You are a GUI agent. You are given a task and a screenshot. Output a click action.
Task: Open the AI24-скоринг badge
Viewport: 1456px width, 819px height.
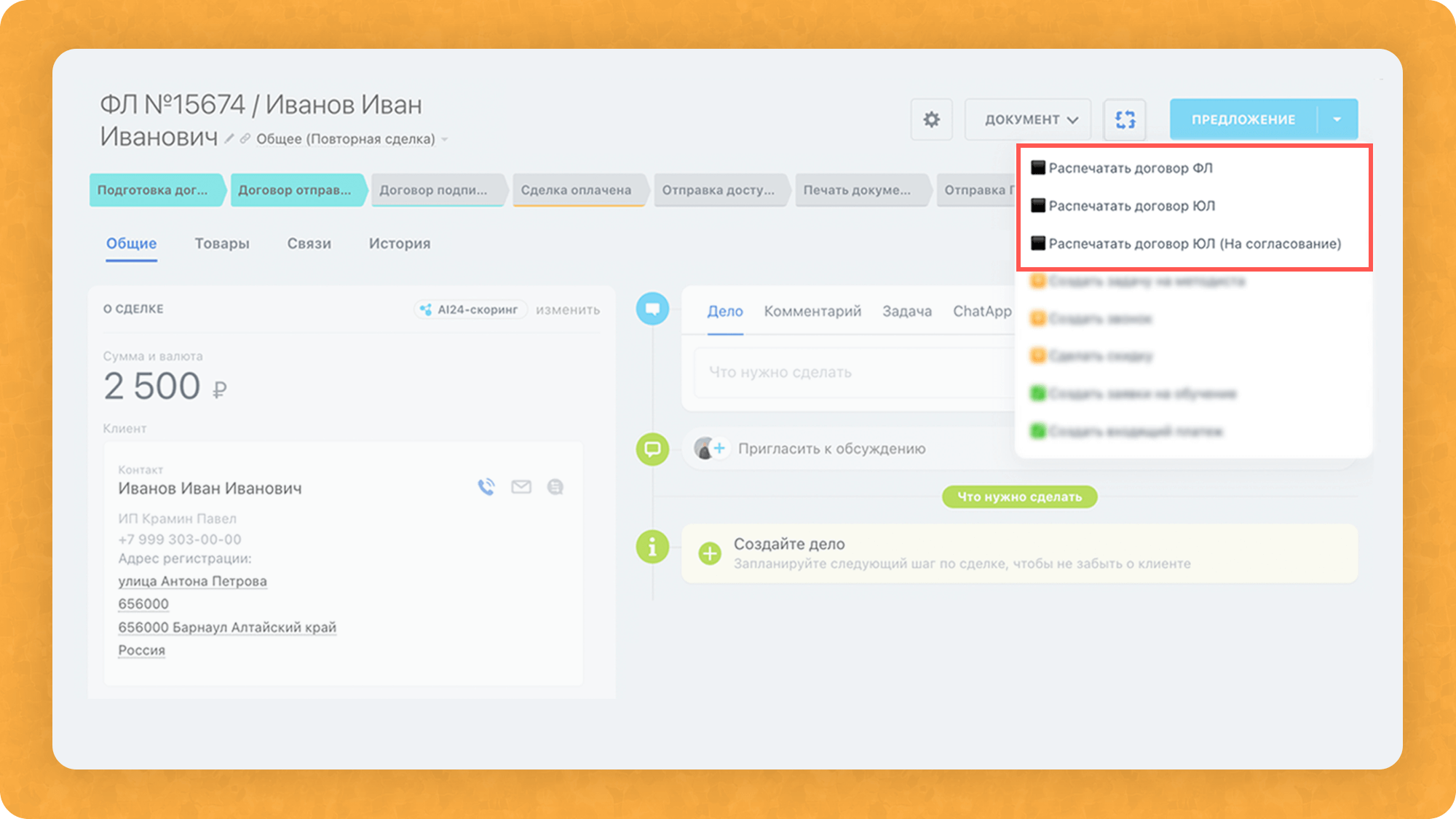[471, 309]
